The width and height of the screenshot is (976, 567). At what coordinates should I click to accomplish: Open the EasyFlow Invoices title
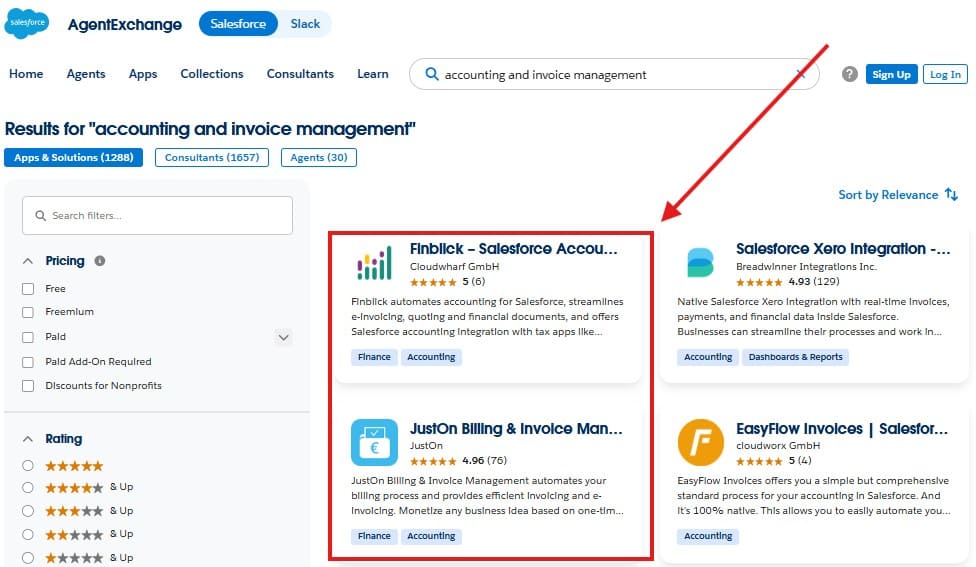coord(842,428)
